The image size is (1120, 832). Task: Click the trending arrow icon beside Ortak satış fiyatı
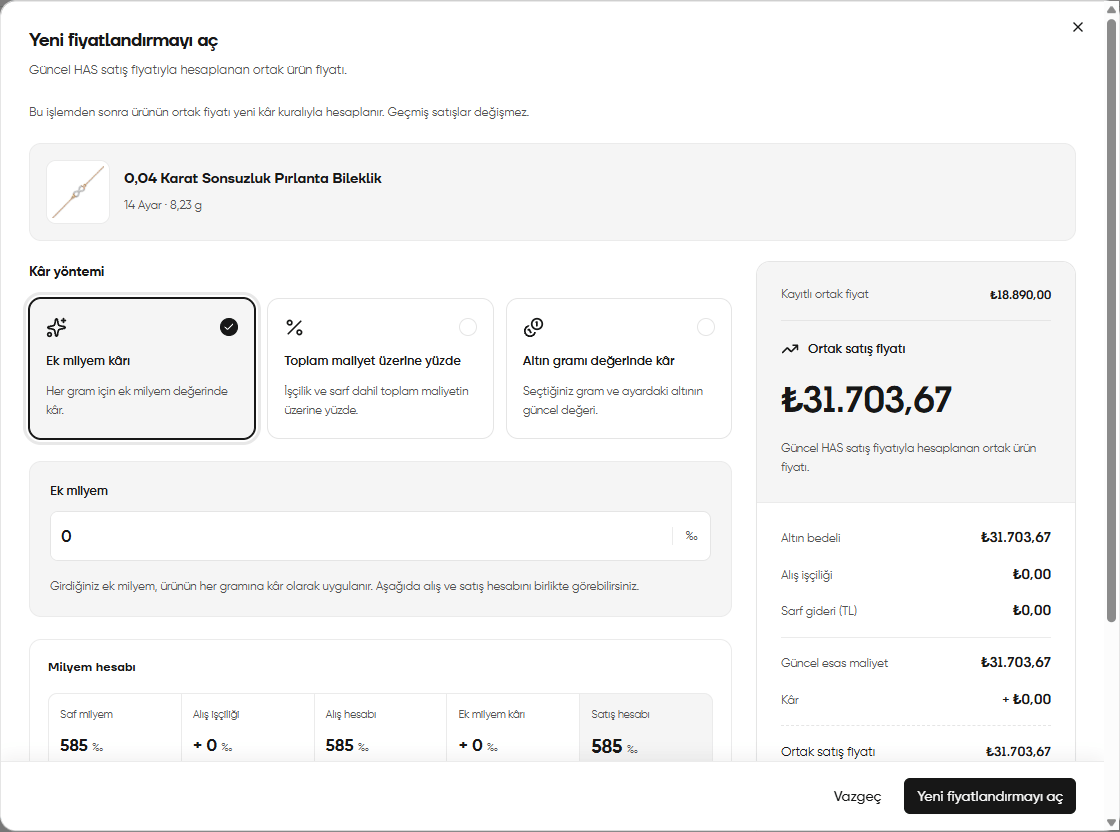pyautogui.click(x=789, y=349)
